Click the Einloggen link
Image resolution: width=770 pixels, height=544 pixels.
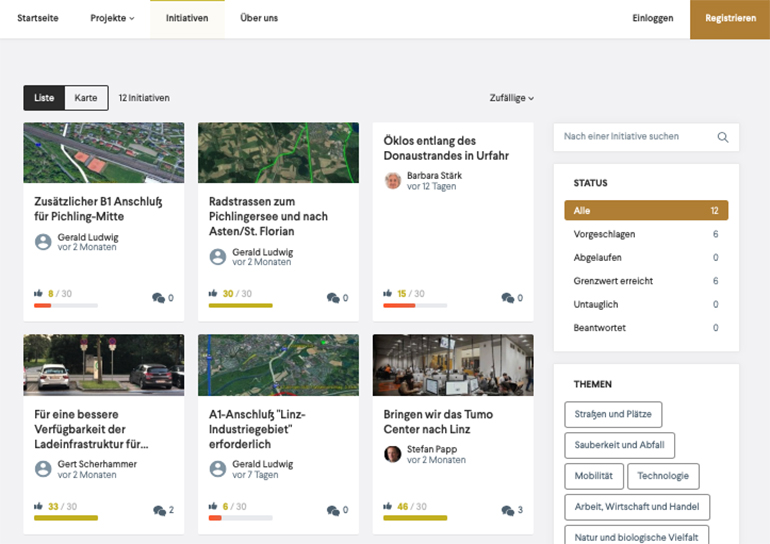pyautogui.click(x=652, y=19)
